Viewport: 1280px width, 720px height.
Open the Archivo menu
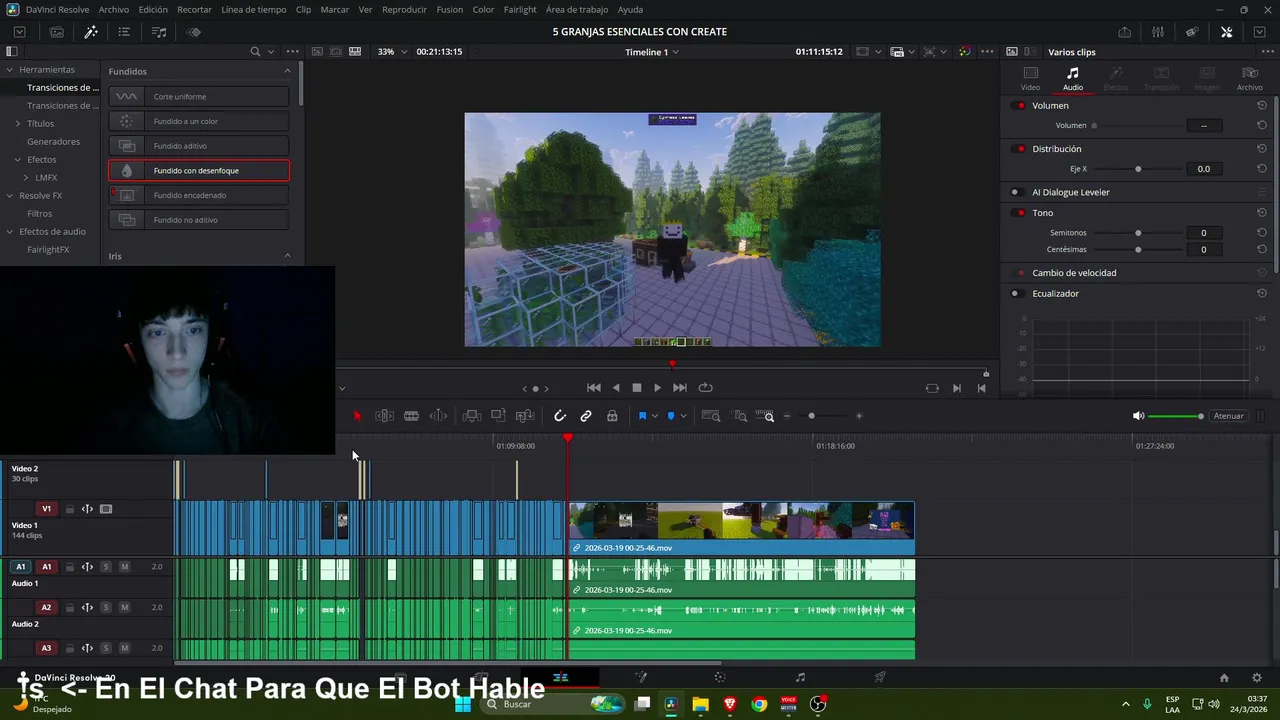click(x=113, y=9)
